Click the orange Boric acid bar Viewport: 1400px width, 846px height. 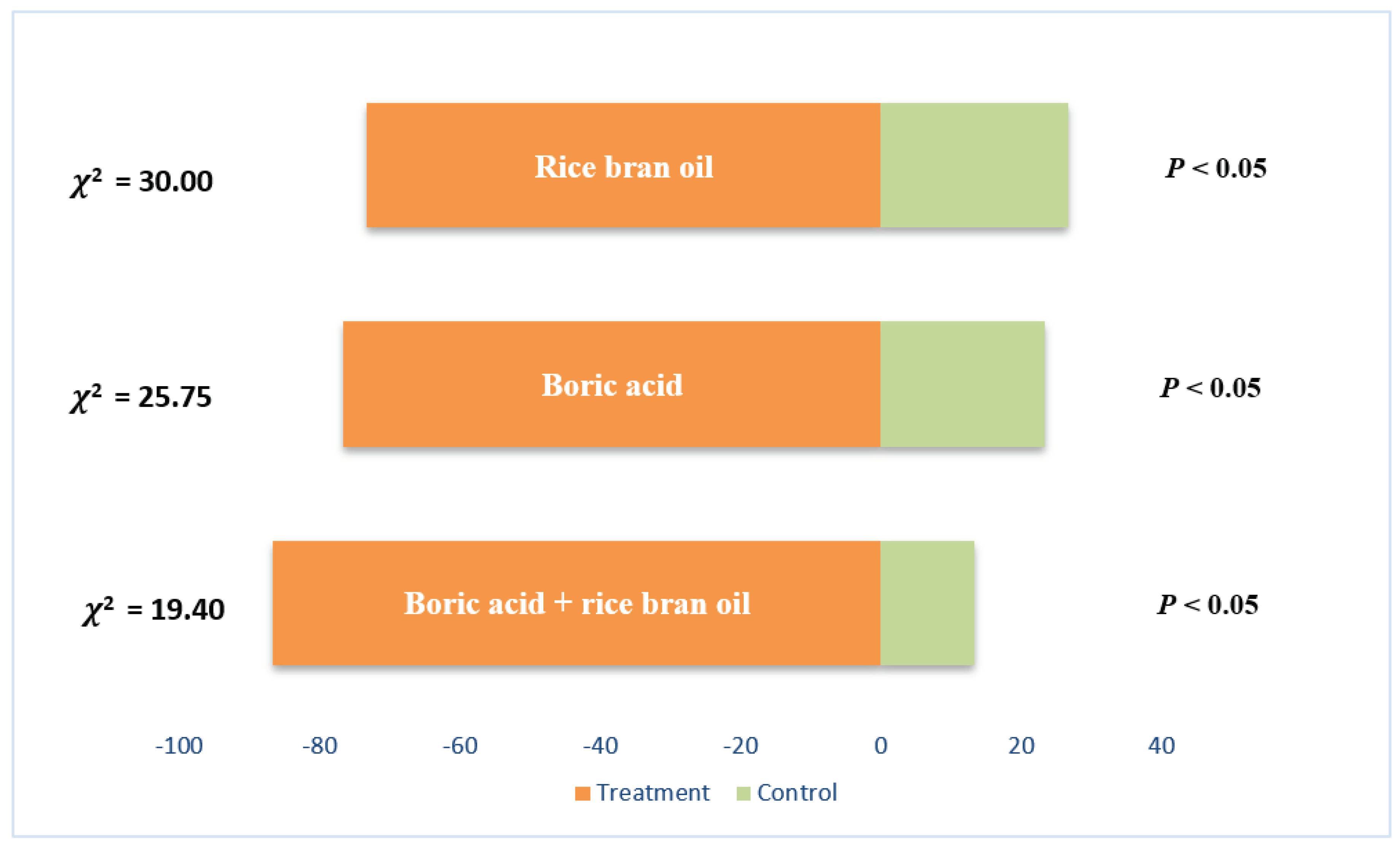[x=611, y=384]
